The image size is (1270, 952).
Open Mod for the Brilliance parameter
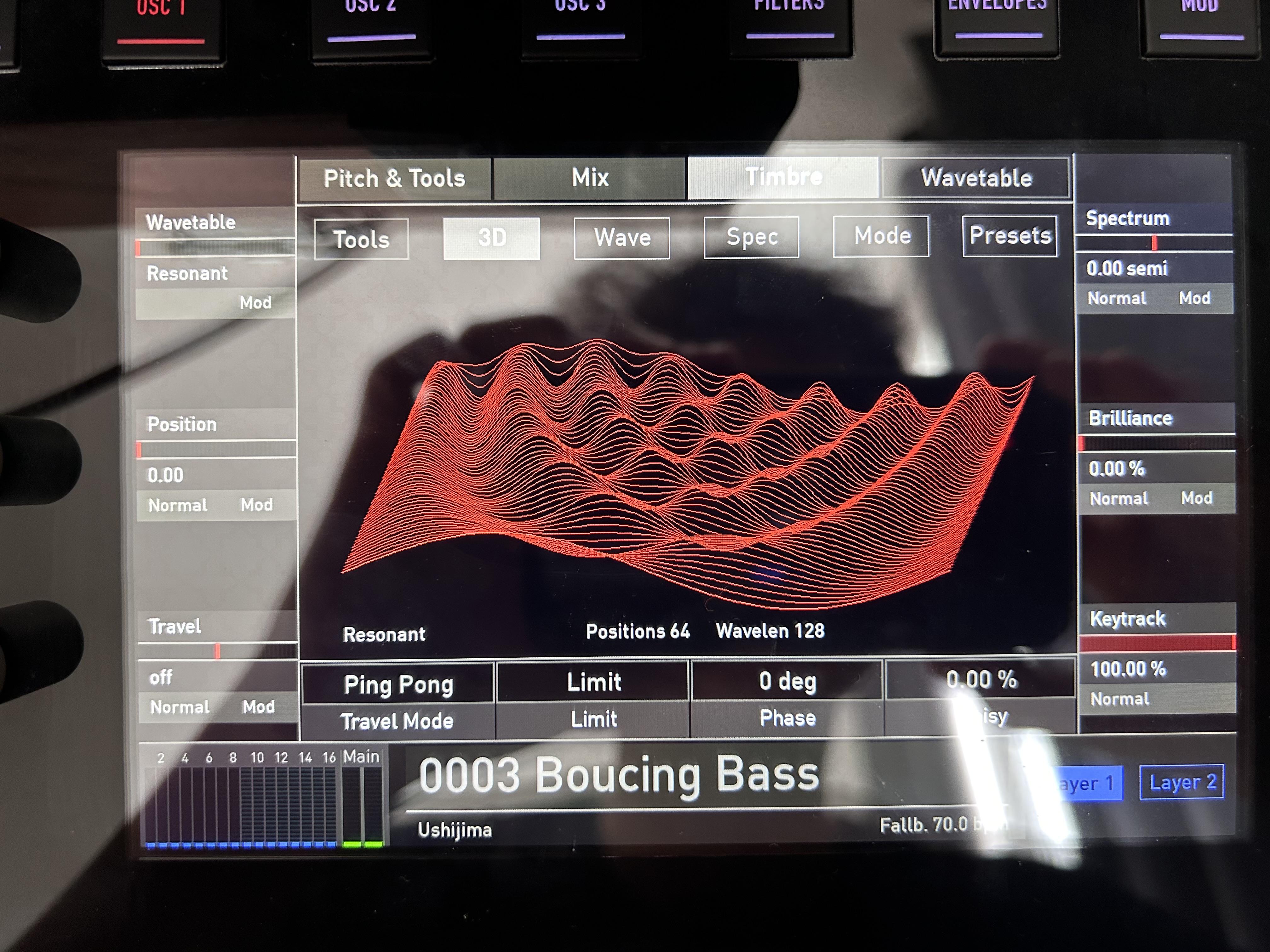[x=1197, y=498]
